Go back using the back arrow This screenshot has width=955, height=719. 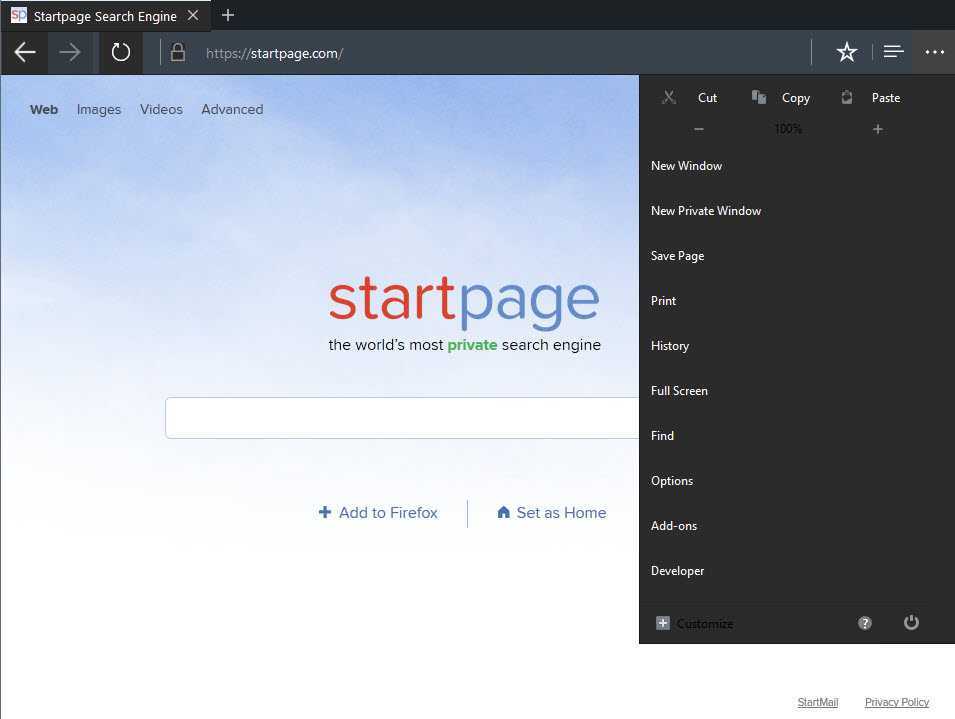[24, 52]
